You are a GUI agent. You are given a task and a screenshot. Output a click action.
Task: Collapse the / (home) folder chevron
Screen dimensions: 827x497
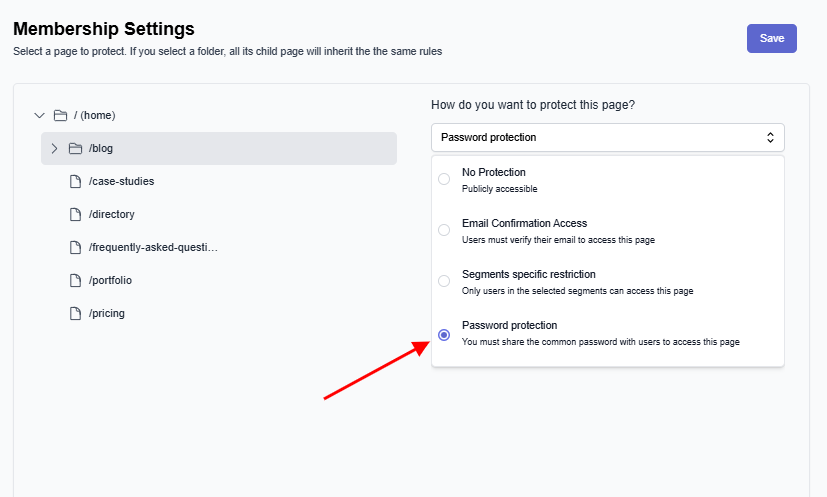pos(40,115)
